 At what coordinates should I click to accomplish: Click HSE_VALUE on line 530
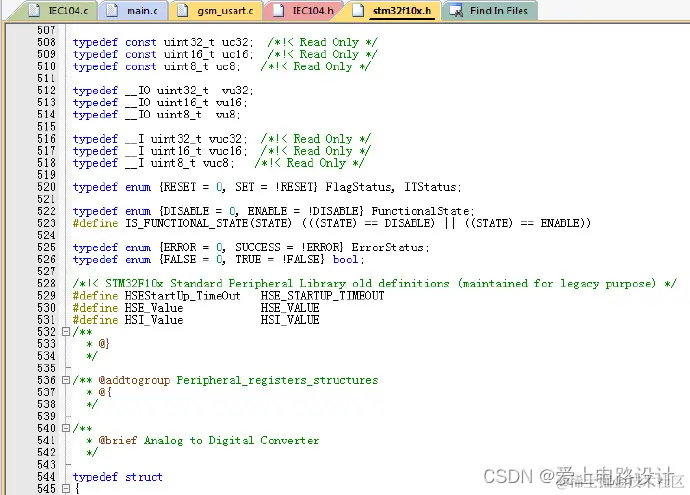point(290,308)
